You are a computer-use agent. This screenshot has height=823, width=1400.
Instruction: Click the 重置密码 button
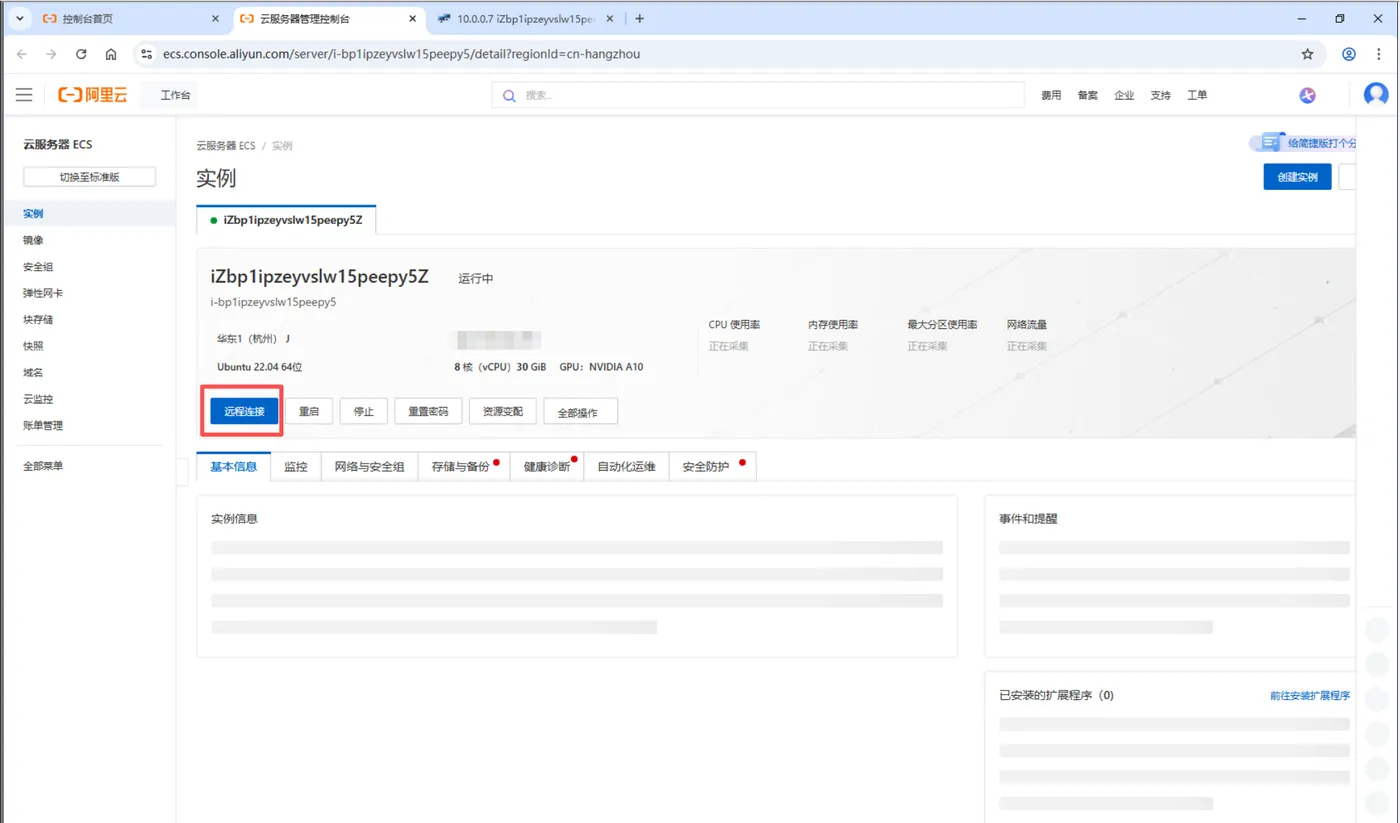[x=428, y=411]
